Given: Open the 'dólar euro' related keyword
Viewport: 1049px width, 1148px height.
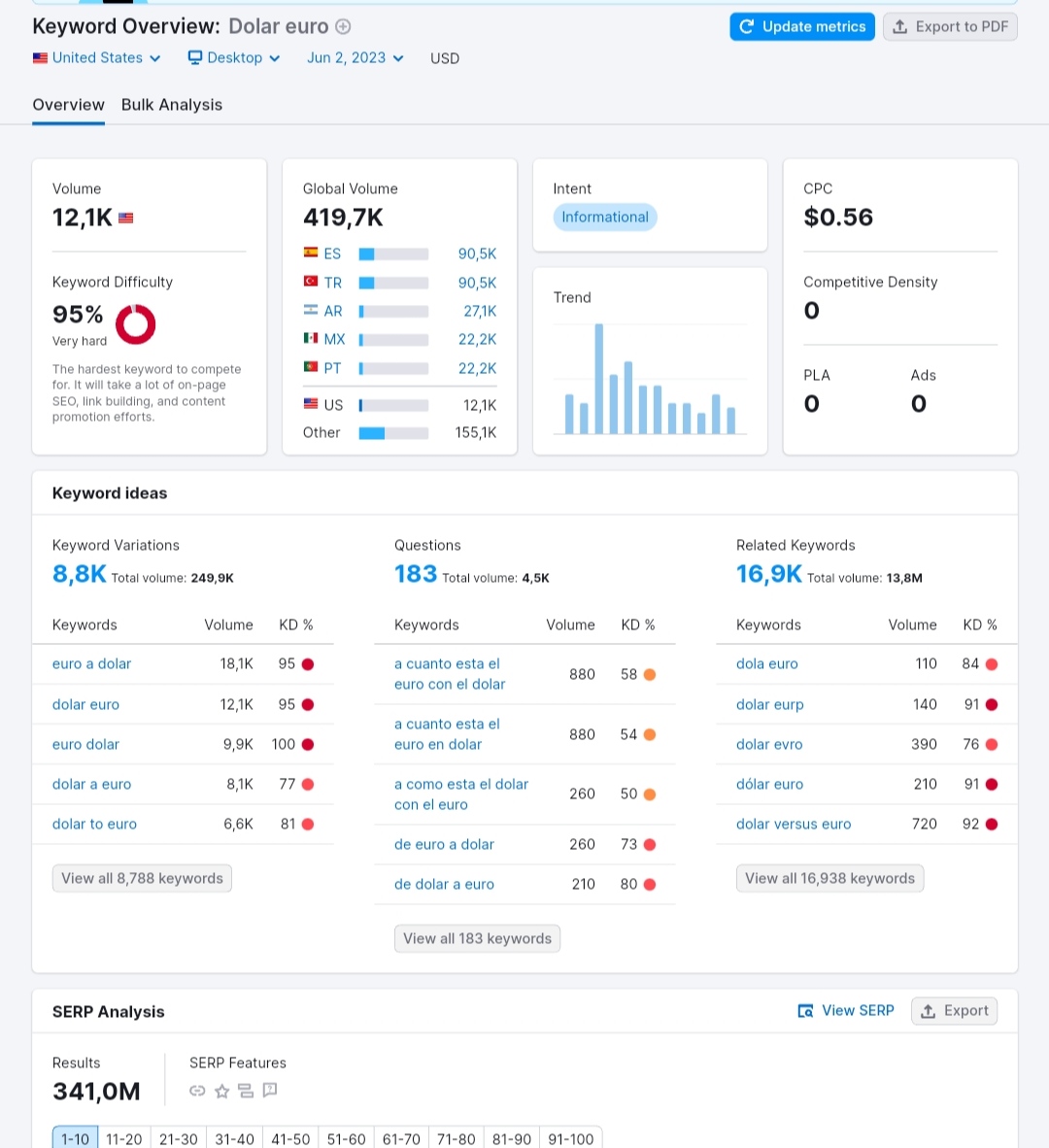Looking at the screenshot, I should [x=770, y=784].
